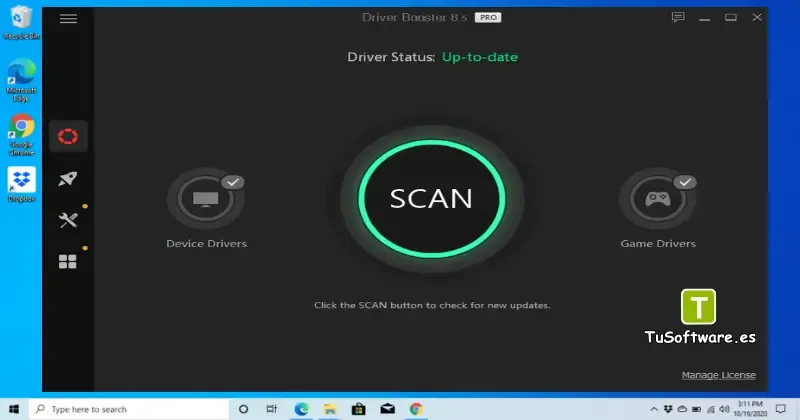Click the taskbar search box
Screen dimensions: 800x420
129,409
